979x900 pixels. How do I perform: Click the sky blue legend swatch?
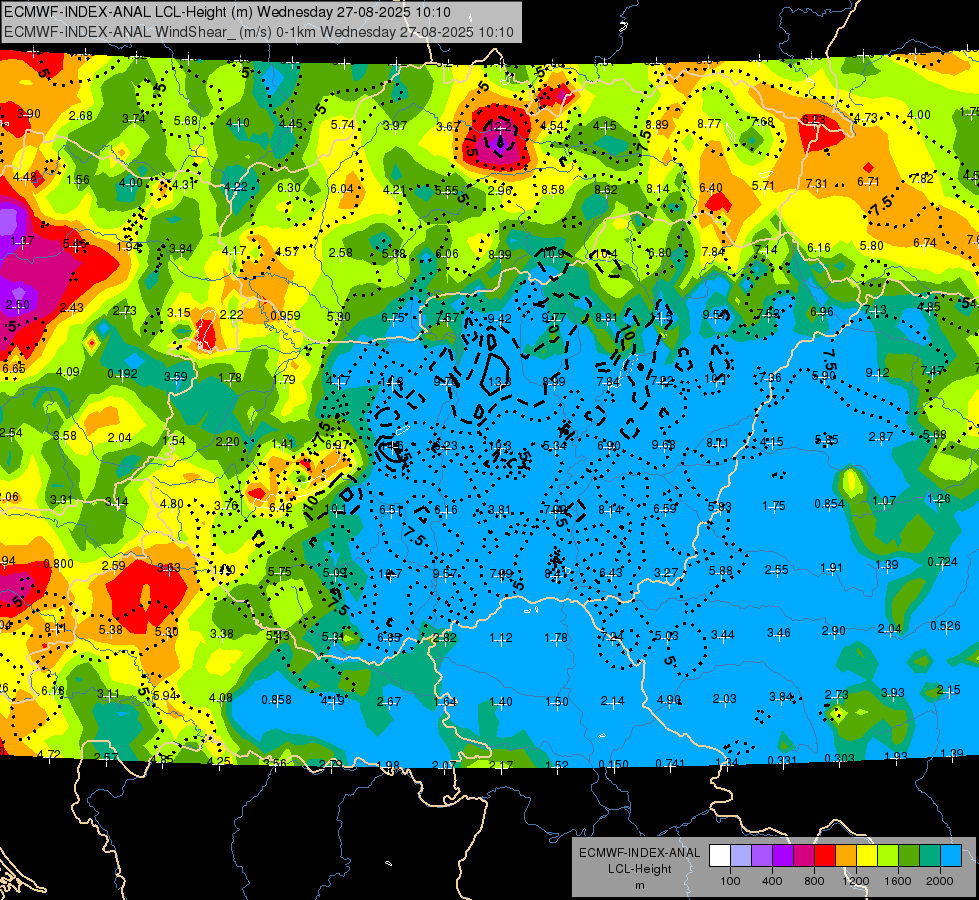click(951, 856)
